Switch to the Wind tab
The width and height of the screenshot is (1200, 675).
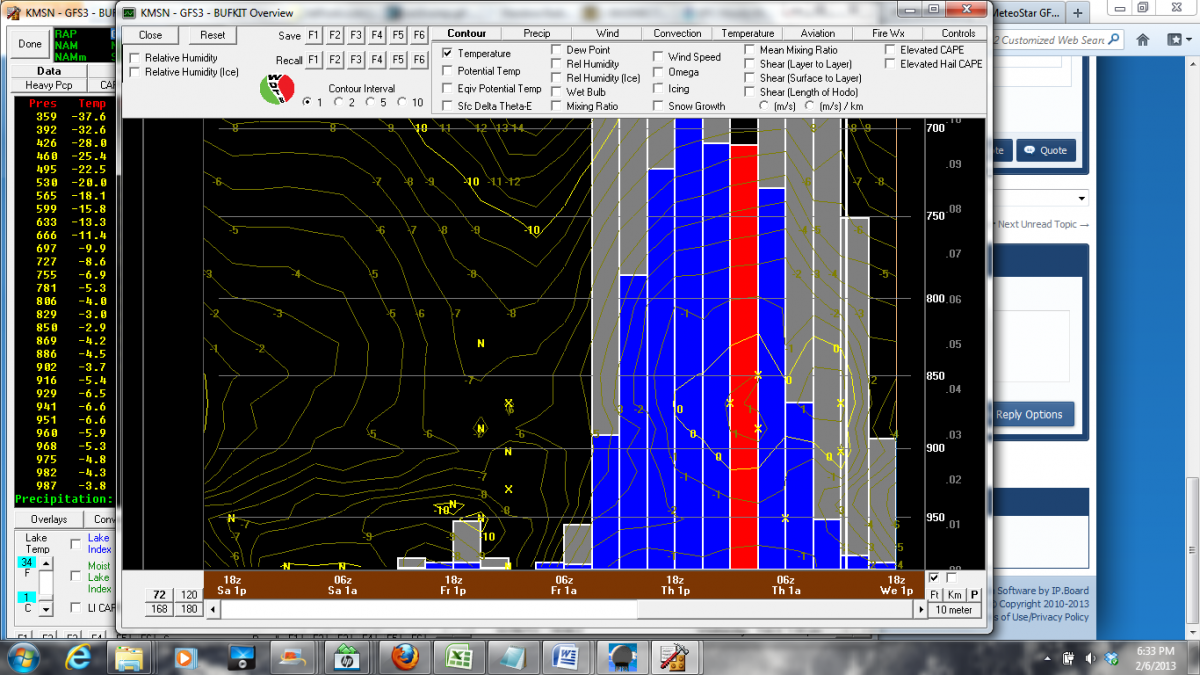pos(607,33)
